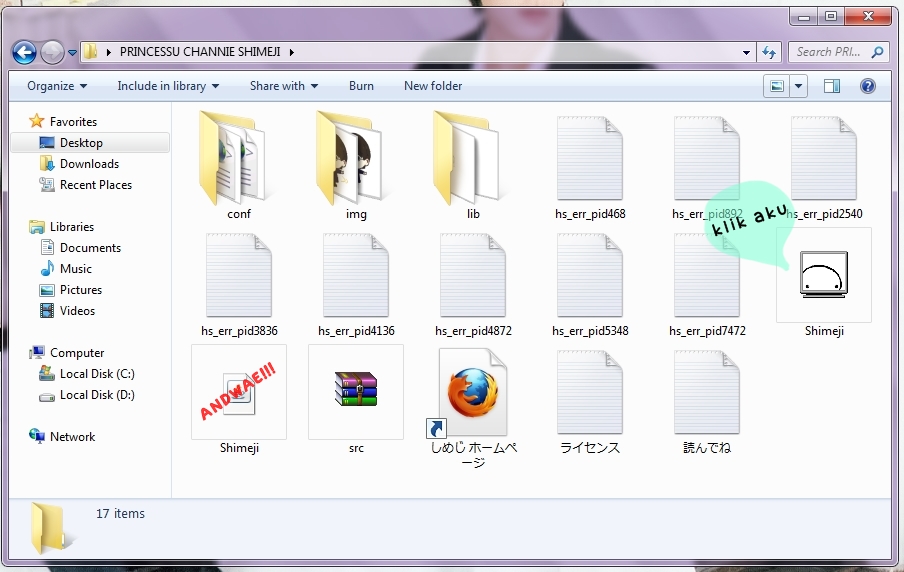Click the Change your view icon
This screenshot has width=904, height=572.
pyautogui.click(x=777, y=86)
